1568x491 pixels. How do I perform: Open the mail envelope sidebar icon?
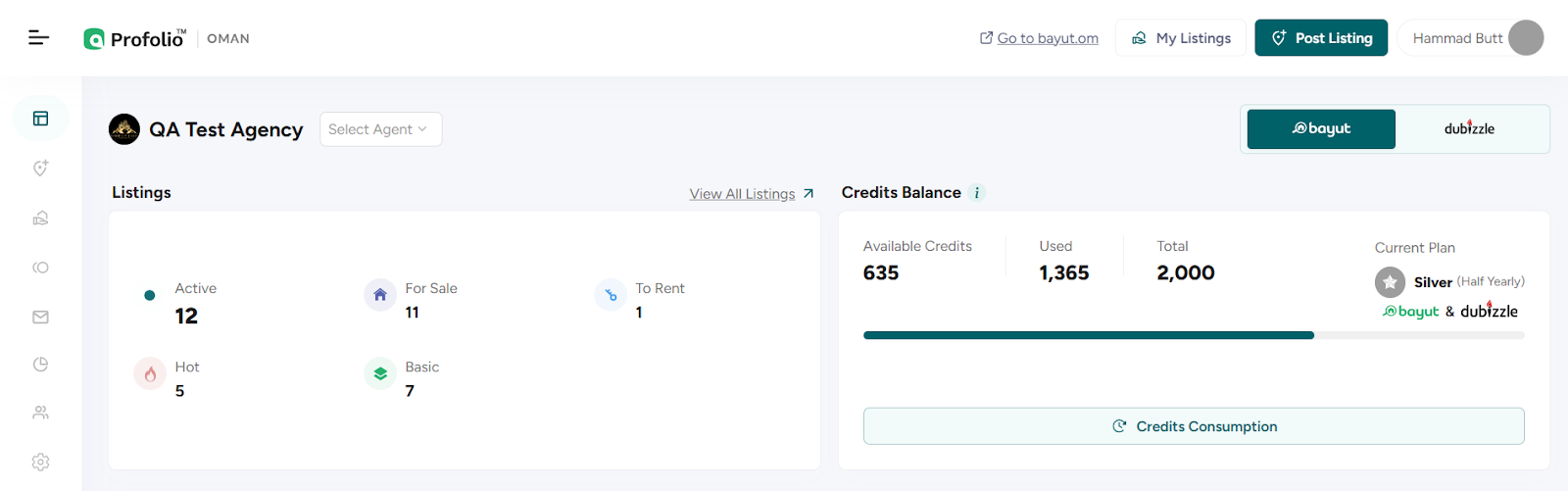point(40,317)
